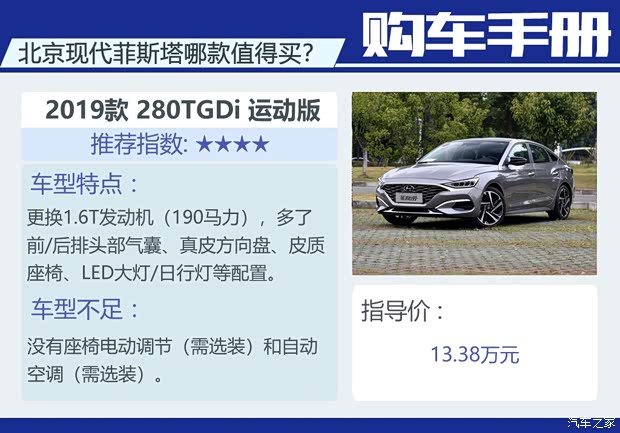Click the car's side mirror
The width and height of the screenshot is (620, 433).
[517, 161]
